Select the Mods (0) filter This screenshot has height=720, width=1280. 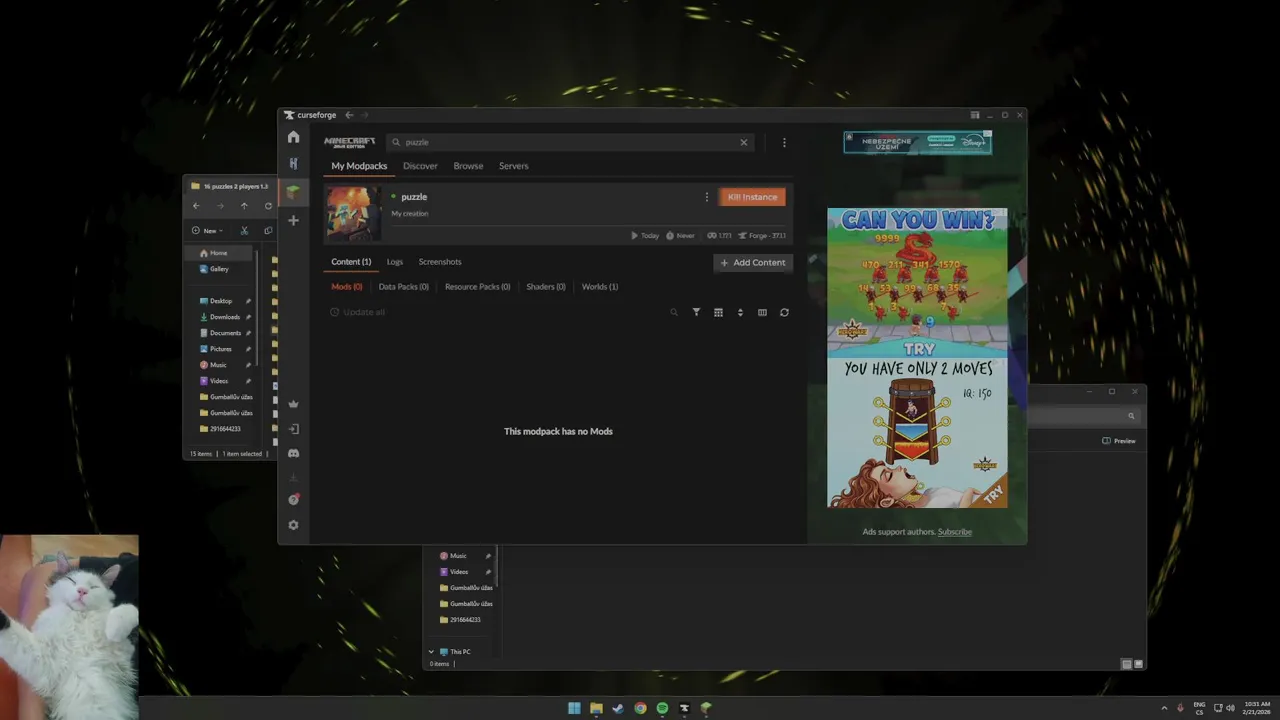click(x=347, y=287)
